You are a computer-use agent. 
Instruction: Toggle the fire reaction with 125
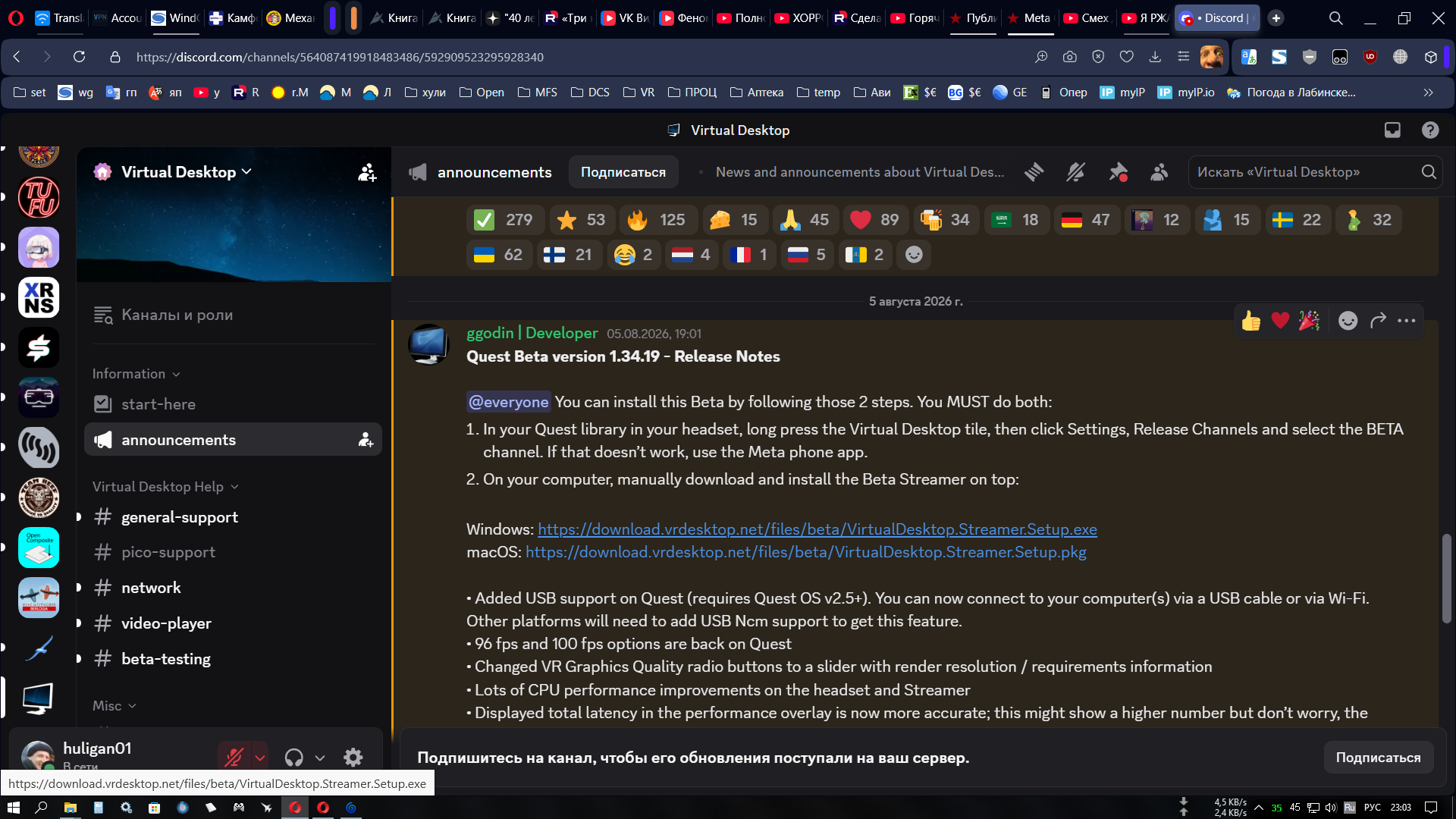(x=657, y=220)
